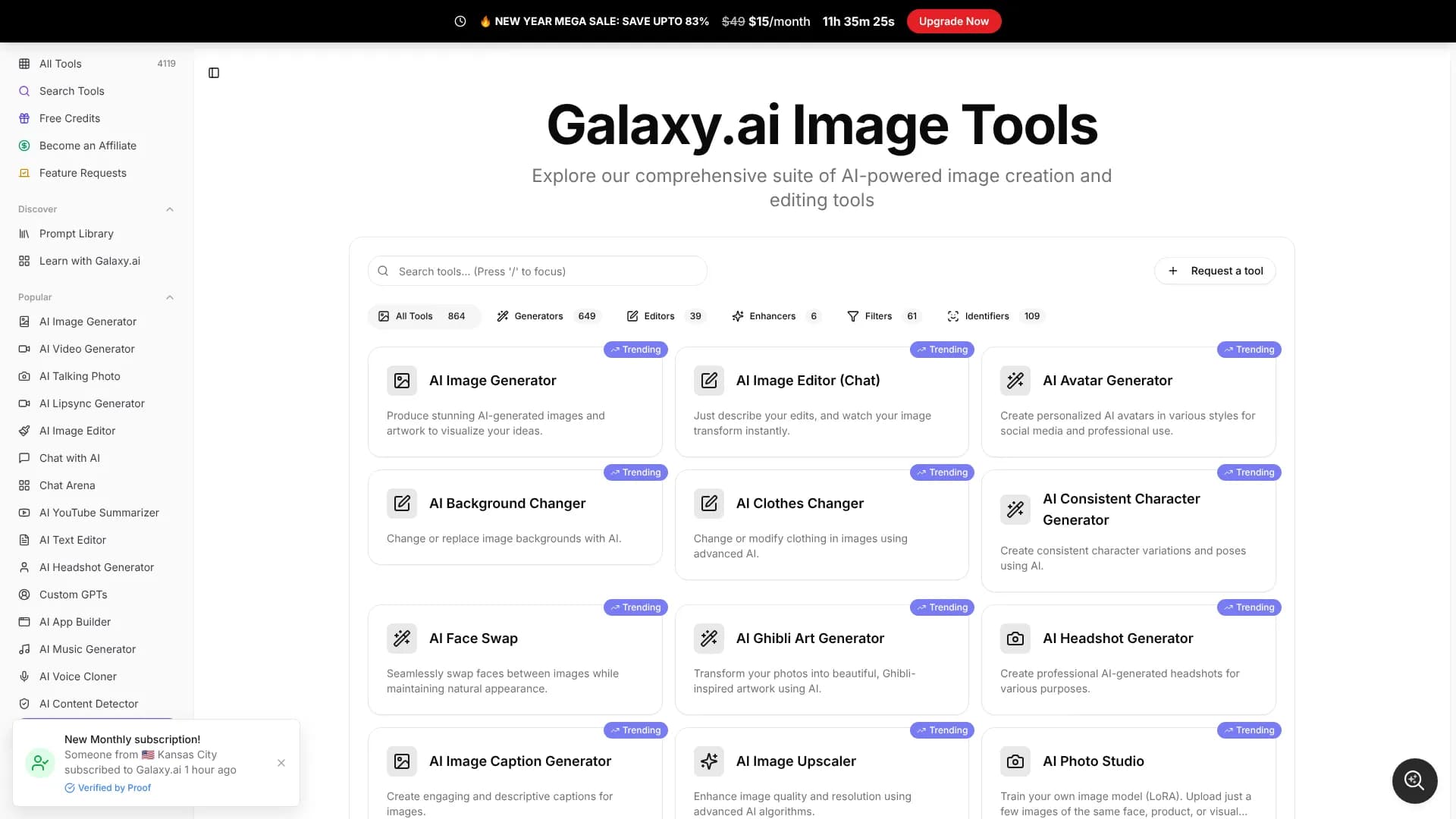The image size is (1456, 819).
Task: Click the AI Video Generator camera icon
Action: point(24,349)
